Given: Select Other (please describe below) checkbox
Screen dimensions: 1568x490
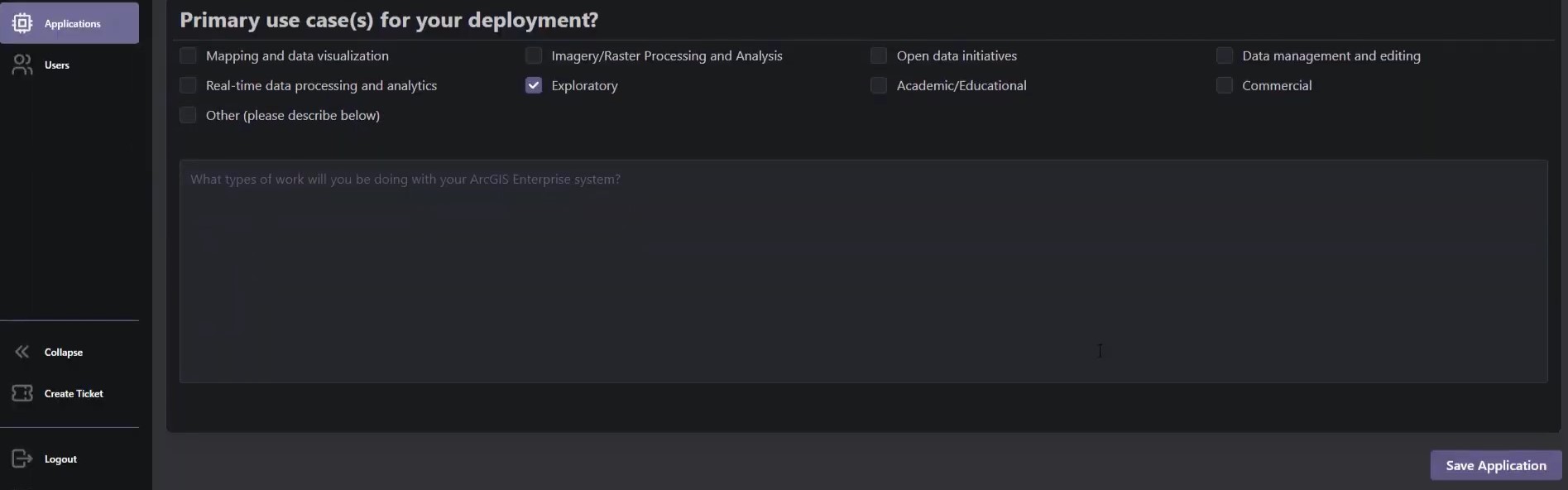Looking at the screenshot, I should [x=189, y=115].
